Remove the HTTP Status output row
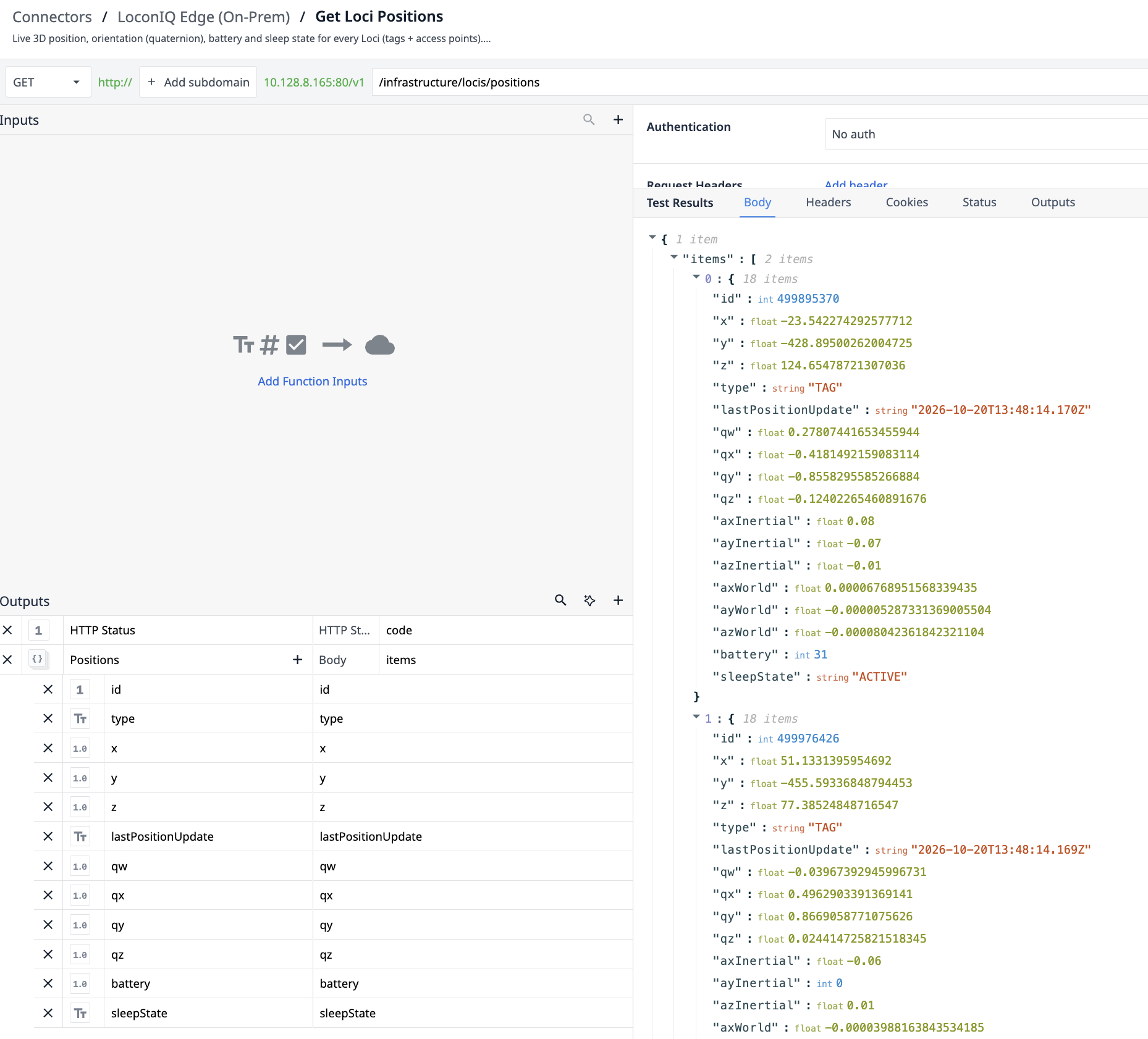1148x1039 pixels. (7, 630)
